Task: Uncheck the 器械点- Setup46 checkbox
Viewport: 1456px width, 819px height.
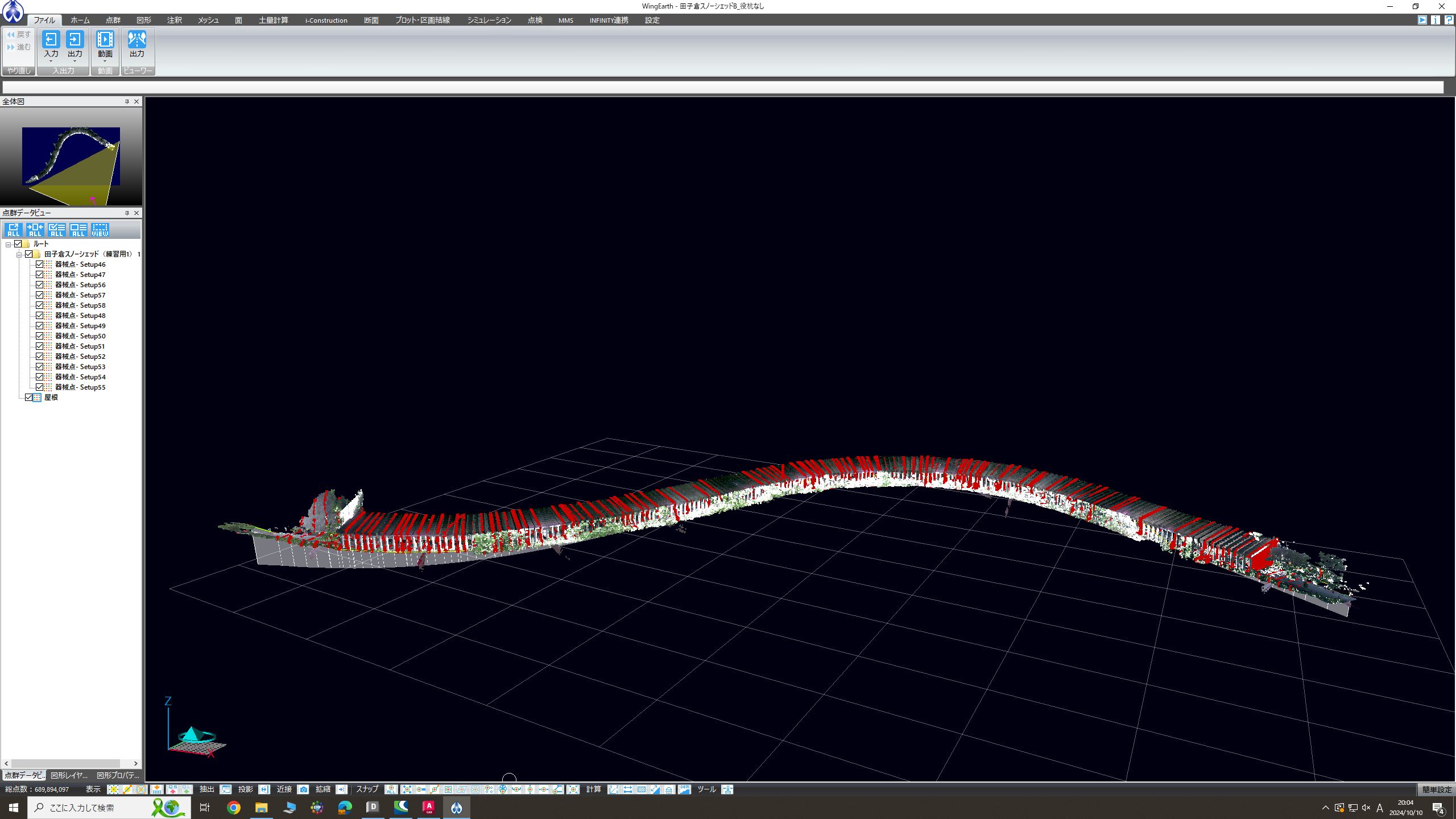Action: [40, 264]
